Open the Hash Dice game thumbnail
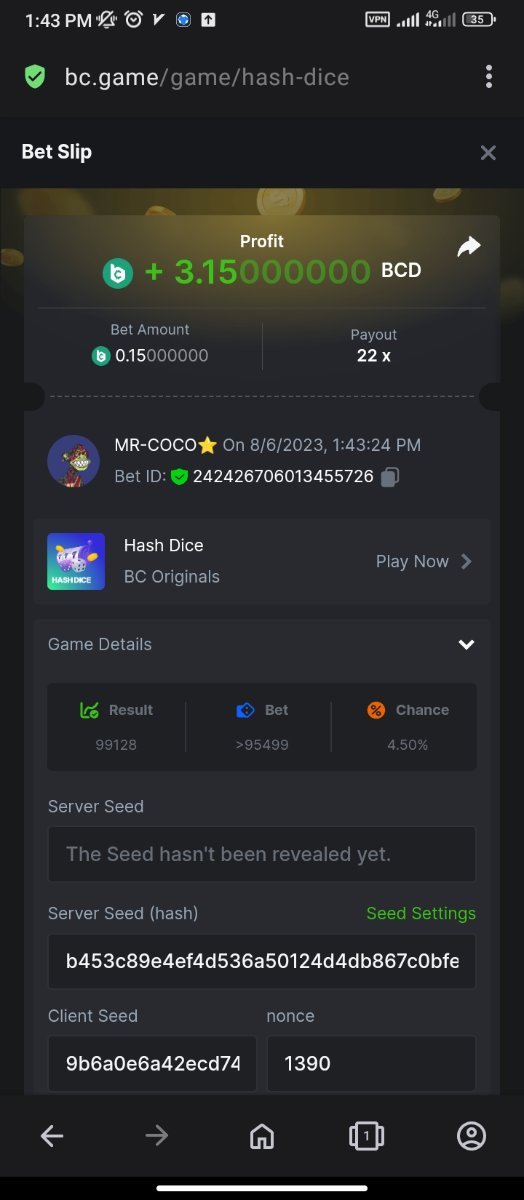Viewport: 524px width, 1200px height. (76, 561)
